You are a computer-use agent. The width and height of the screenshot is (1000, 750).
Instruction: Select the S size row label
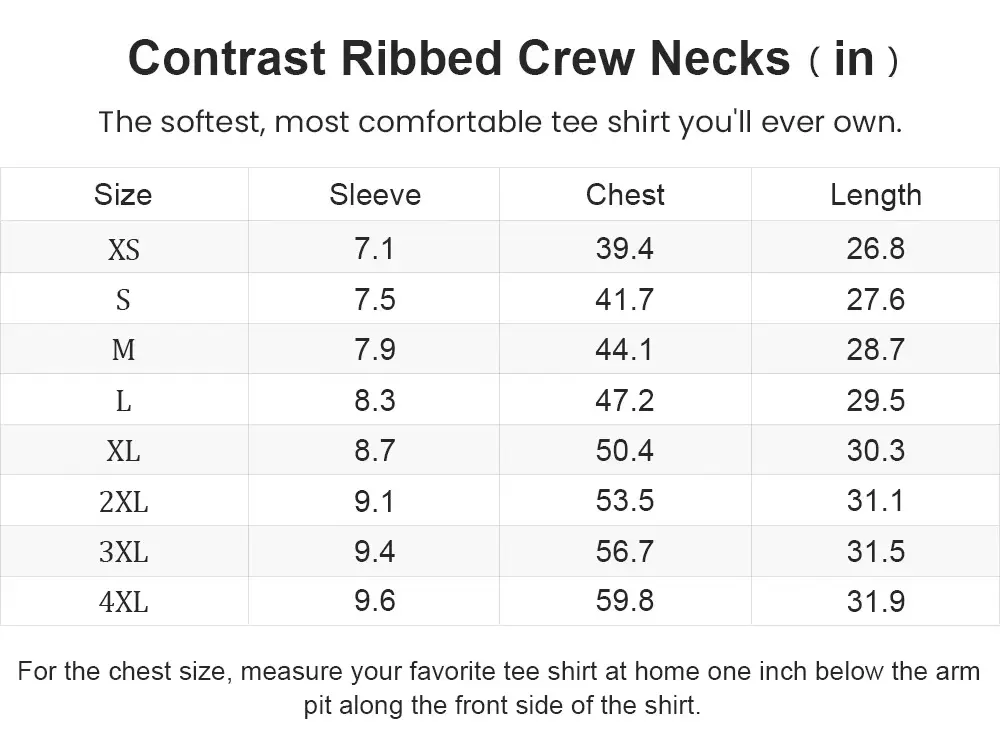(x=123, y=300)
